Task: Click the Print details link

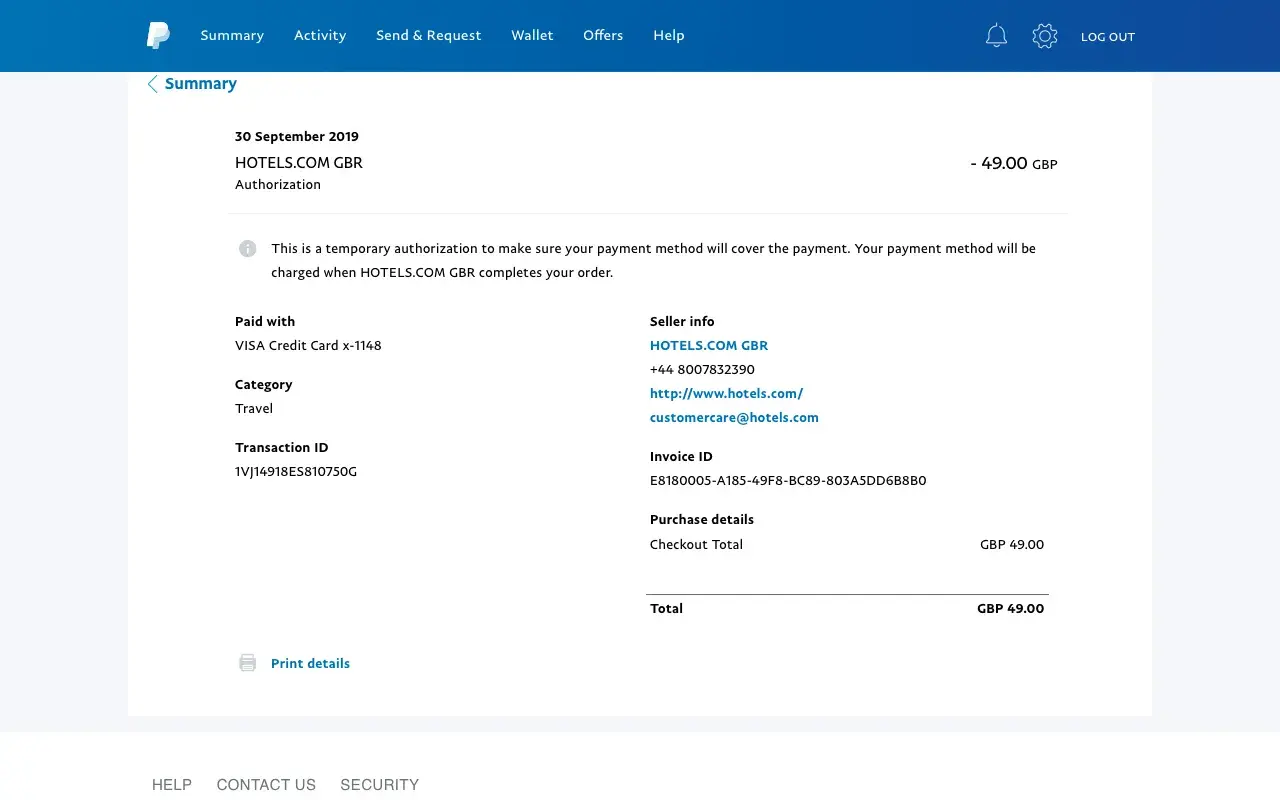Action: pyautogui.click(x=310, y=664)
